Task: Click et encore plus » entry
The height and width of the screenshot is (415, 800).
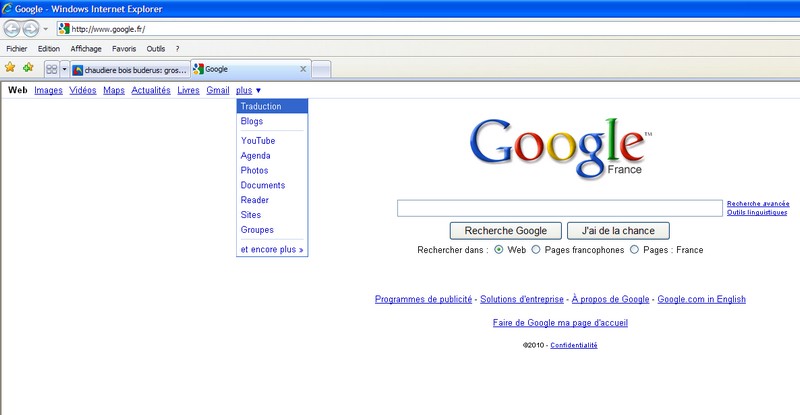Action: point(272,249)
